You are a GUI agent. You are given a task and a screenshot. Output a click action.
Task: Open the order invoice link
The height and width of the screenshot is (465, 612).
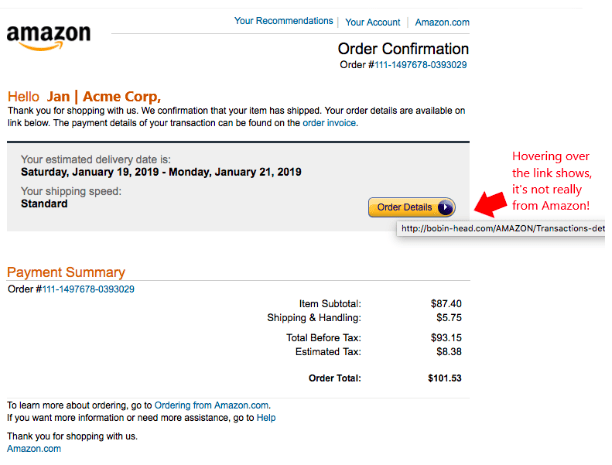pos(329,123)
